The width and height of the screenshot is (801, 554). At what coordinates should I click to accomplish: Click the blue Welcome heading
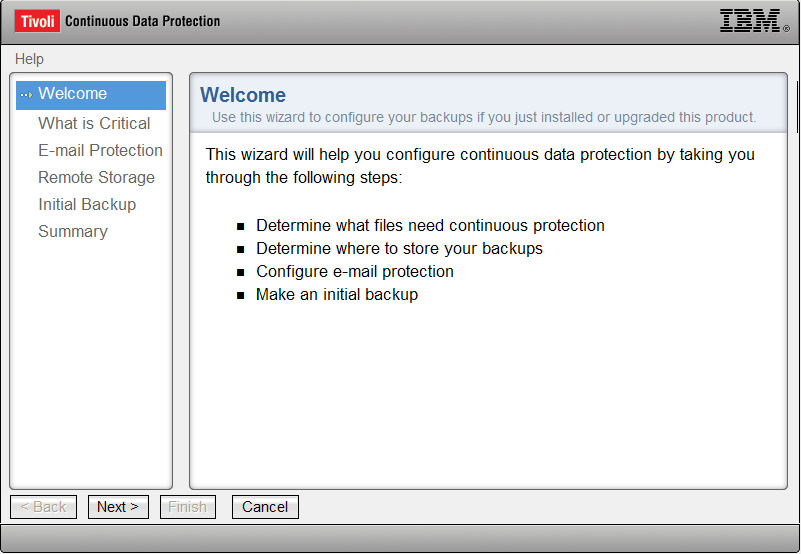pyautogui.click(x=243, y=95)
